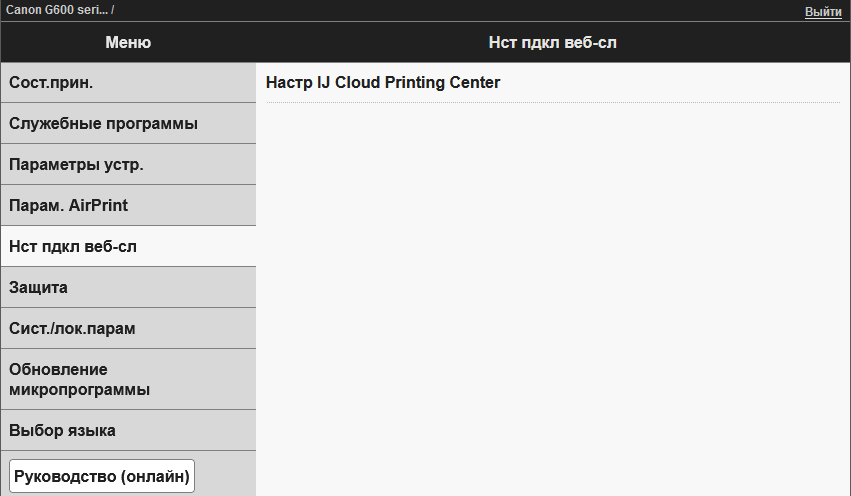Click empty sidebar space right of Руководство button
The image size is (851, 496).
tap(225, 477)
